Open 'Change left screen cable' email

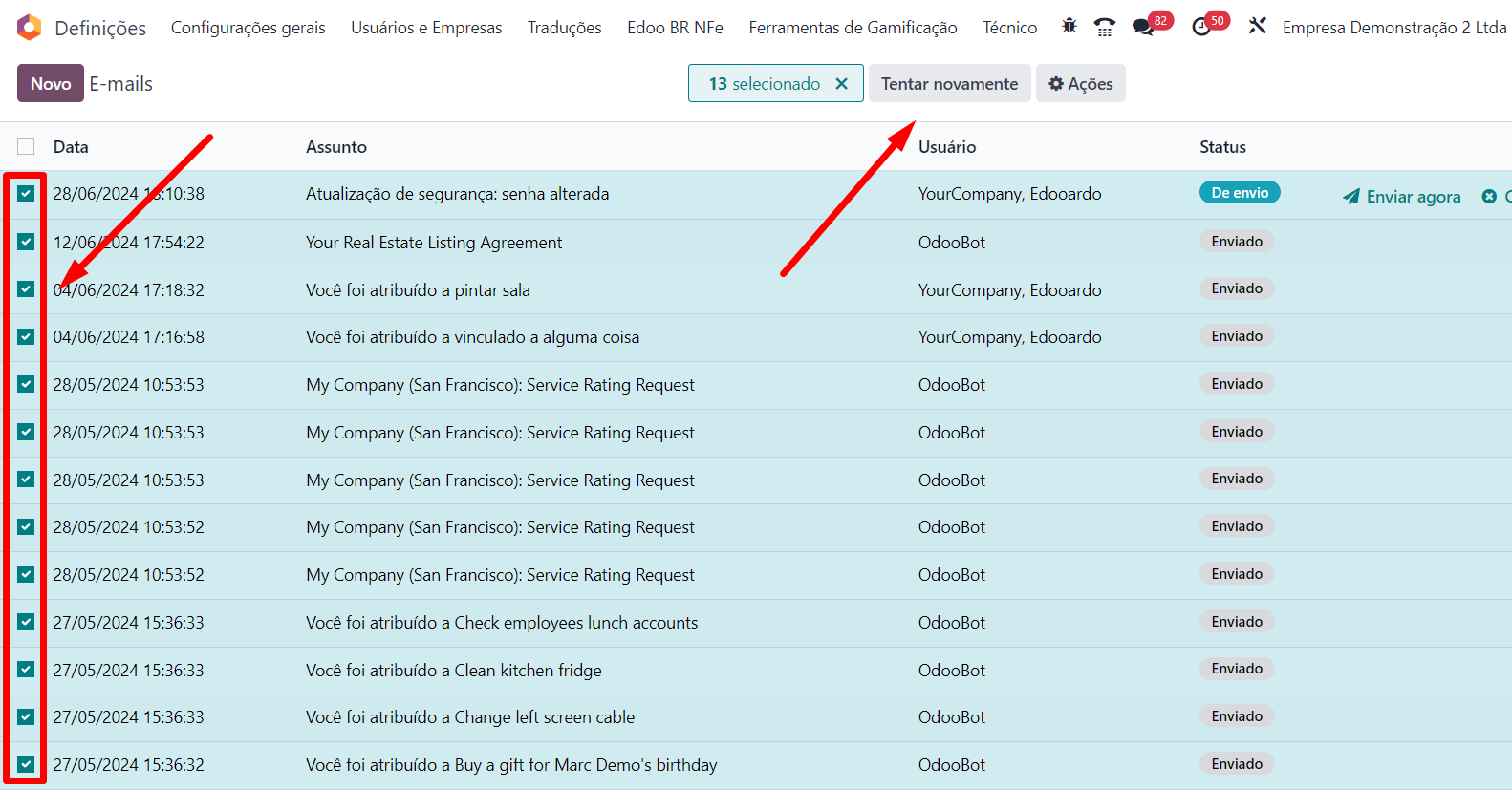click(x=470, y=717)
